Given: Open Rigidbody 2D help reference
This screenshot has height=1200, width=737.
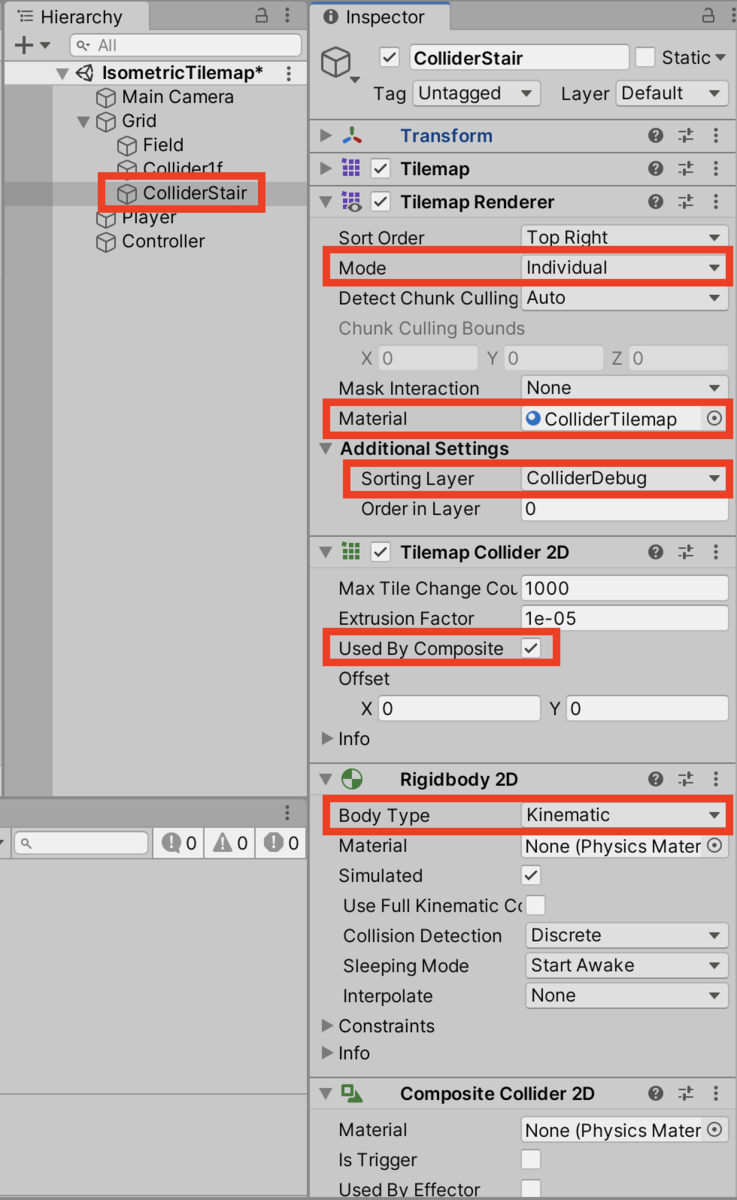Looking at the screenshot, I should click(x=656, y=779).
